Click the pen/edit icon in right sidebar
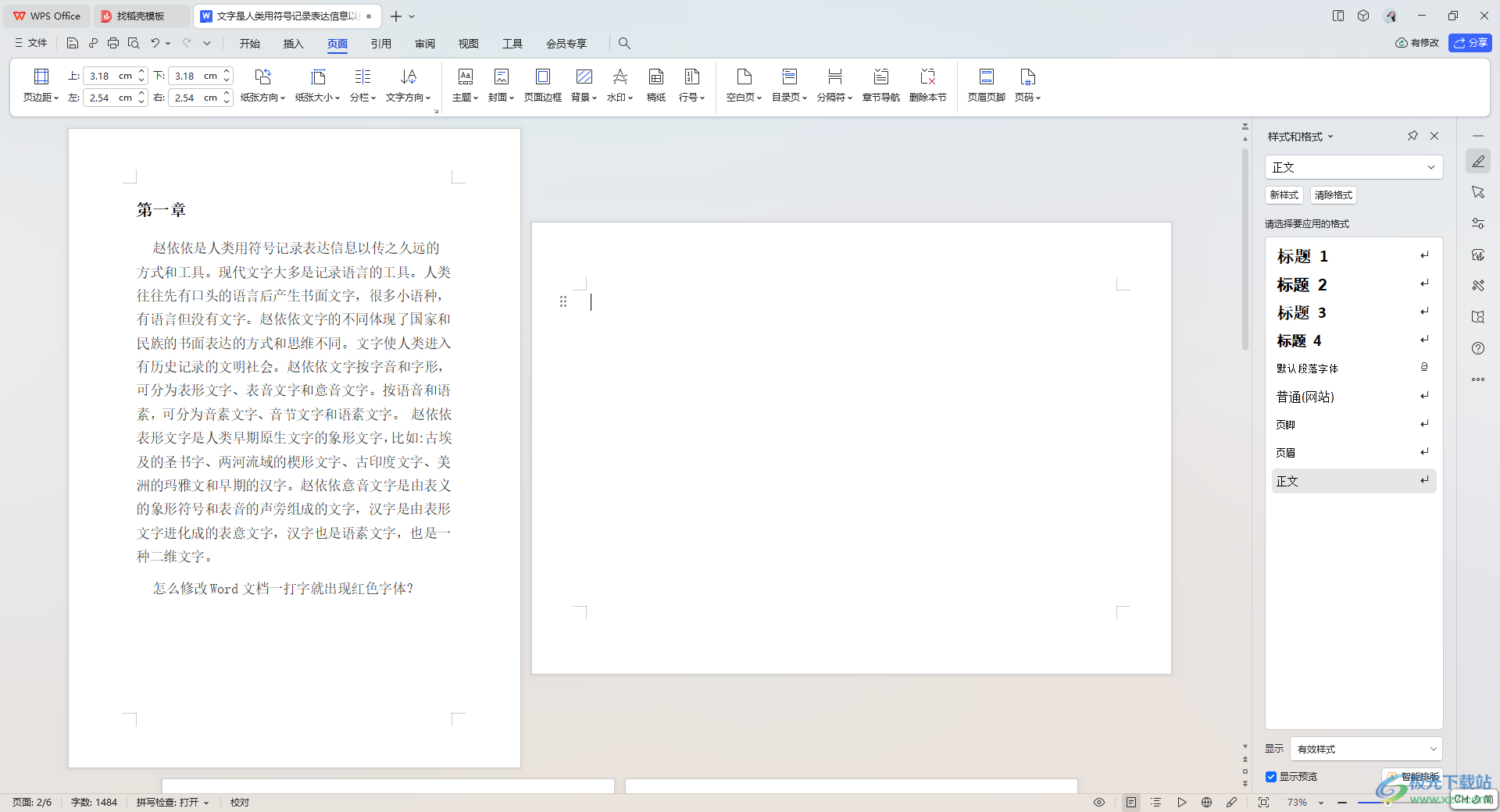This screenshot has width=1500, height=812. click(x=1478, y=161)
